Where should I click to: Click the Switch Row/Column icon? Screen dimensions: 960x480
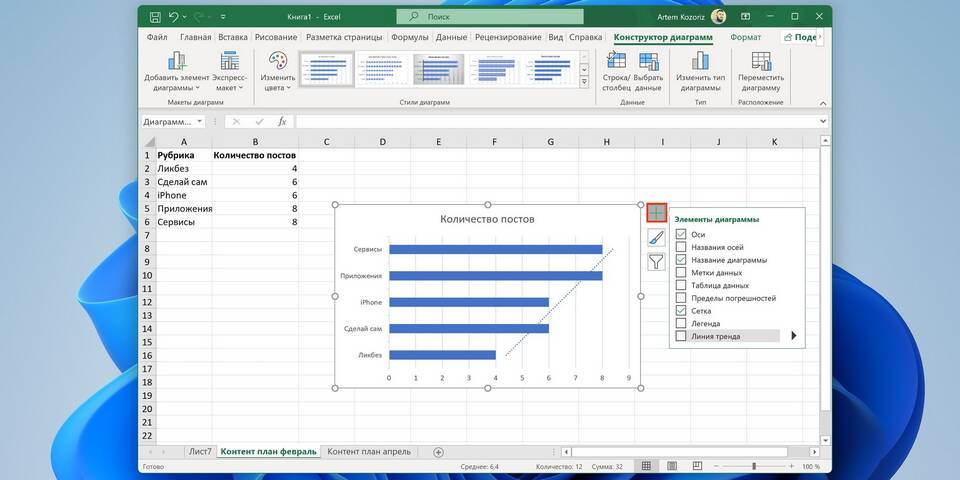(616, 61)
